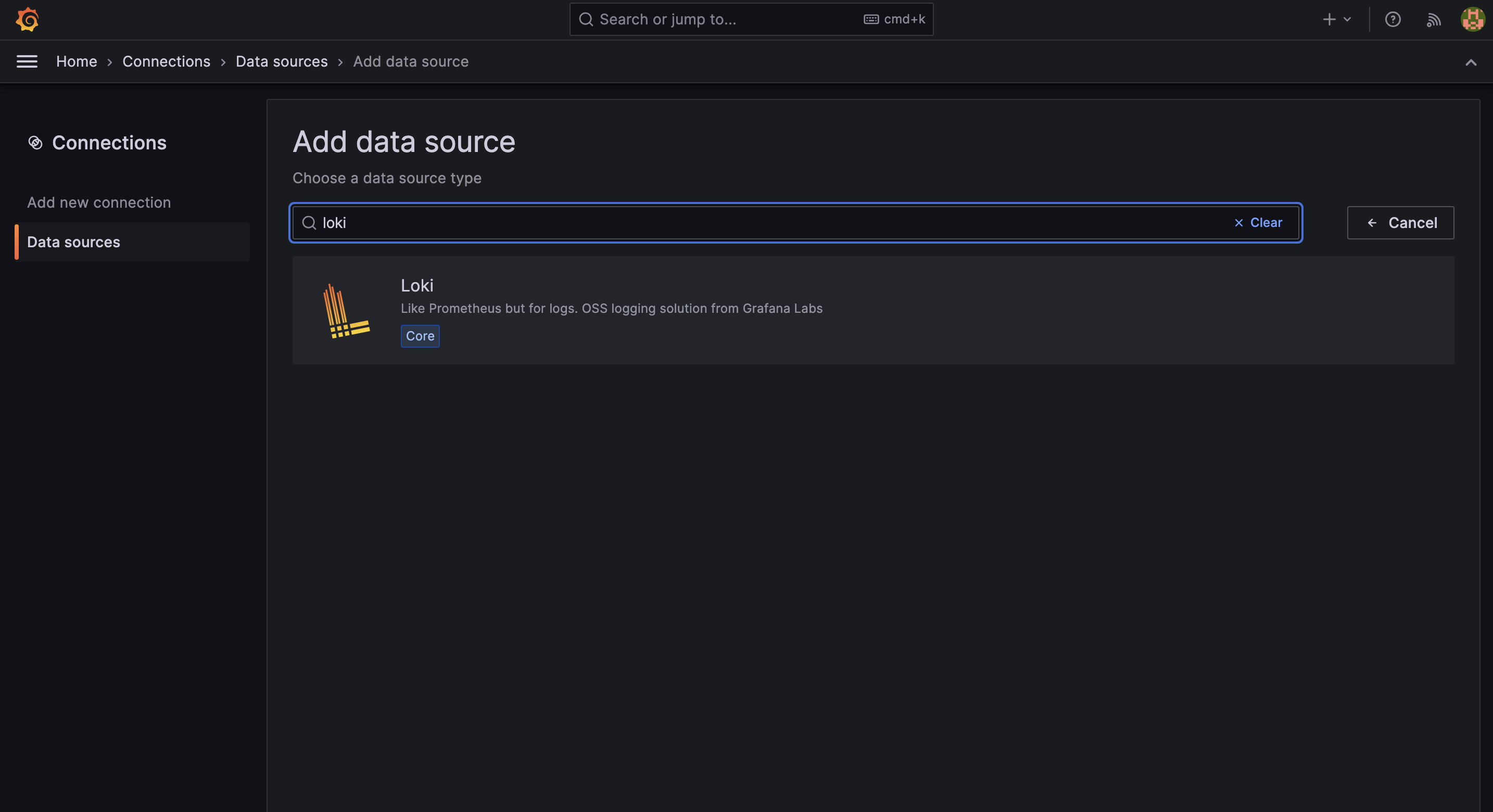
Task: Click the Grafana logo icon top left
Action: point(26,19)
